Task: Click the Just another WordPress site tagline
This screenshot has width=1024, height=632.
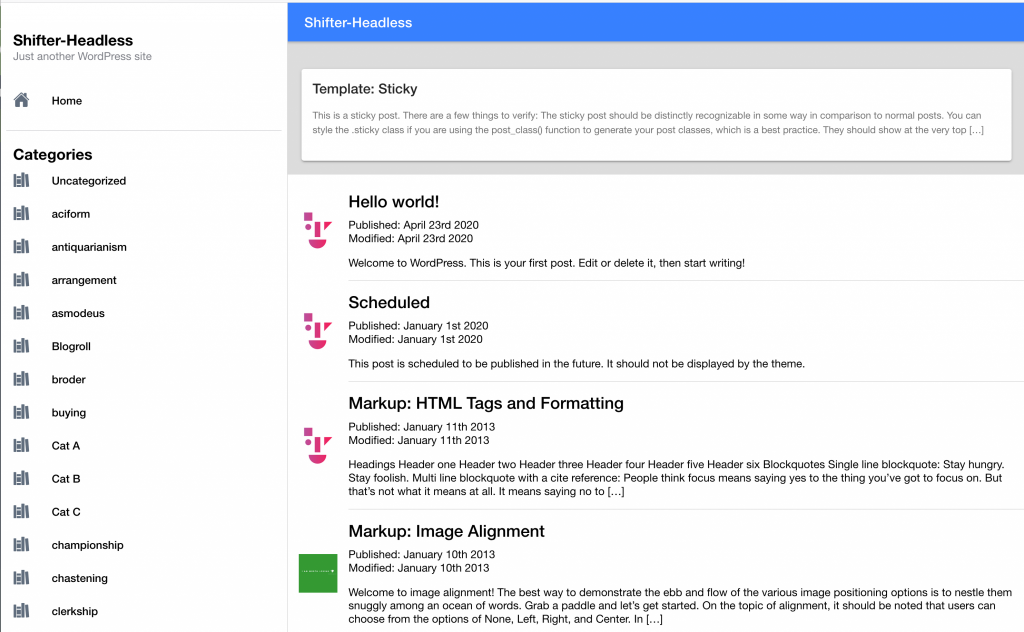Action: pyautogui.click(x=82, y=57)
